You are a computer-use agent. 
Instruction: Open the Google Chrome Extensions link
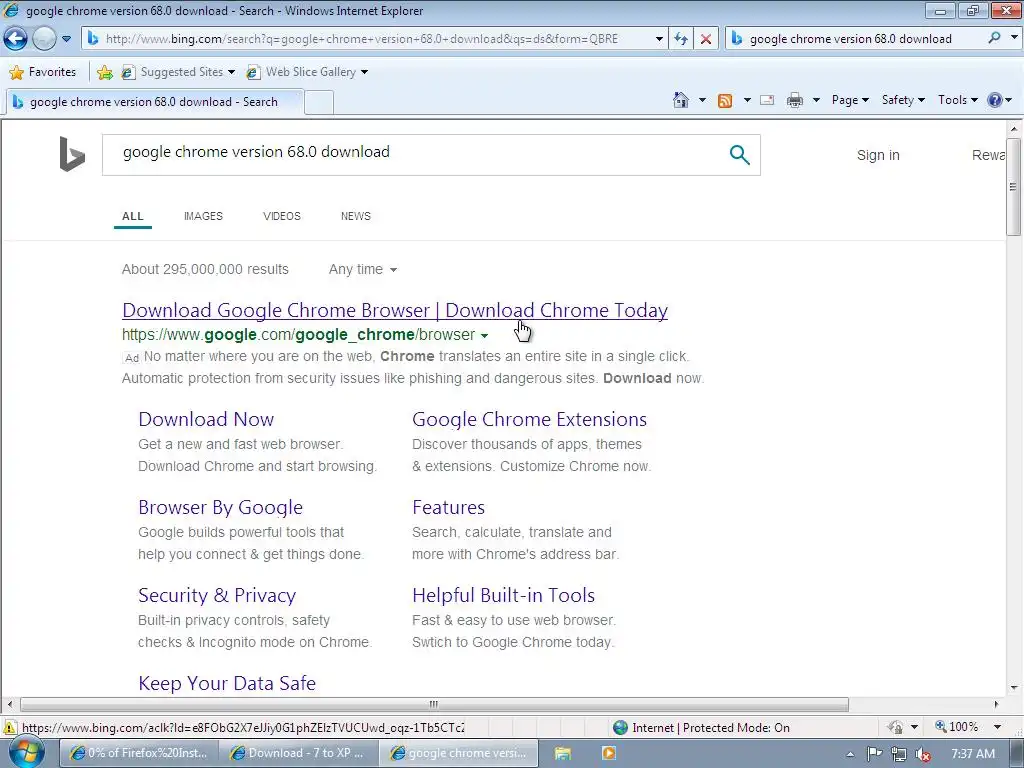click(529, 419)
